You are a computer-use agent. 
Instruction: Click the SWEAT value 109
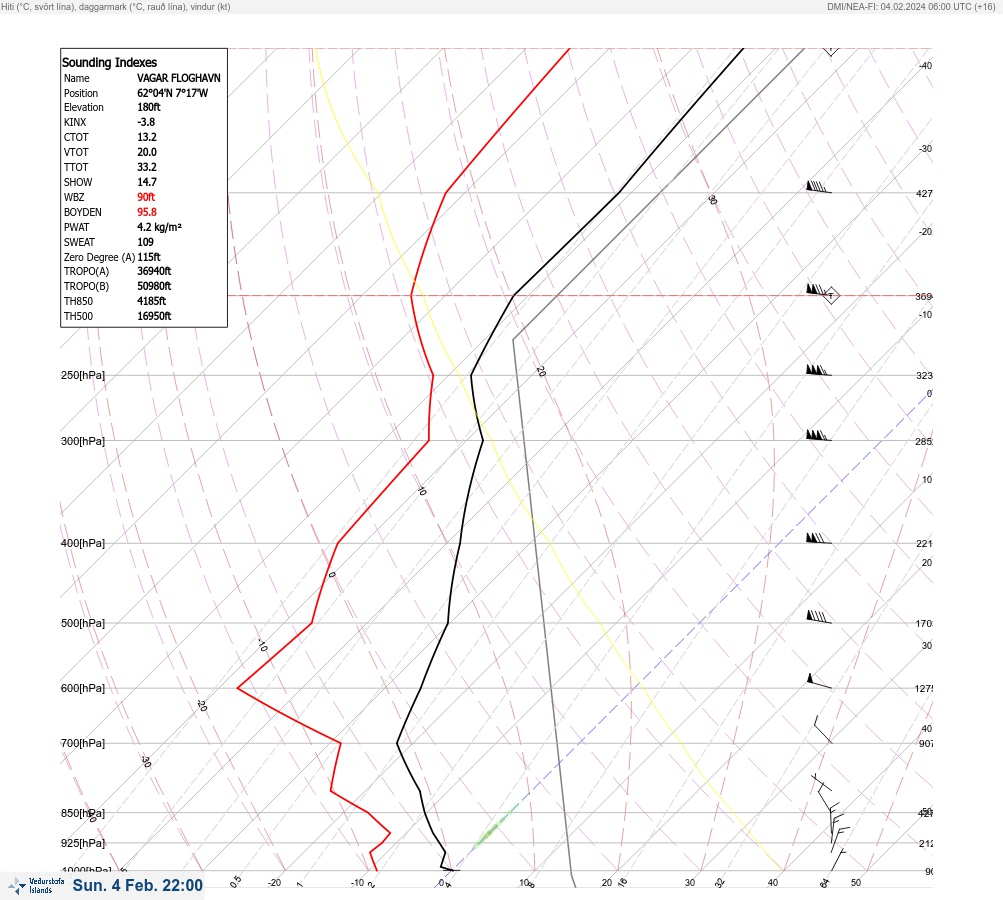point(145,242)
